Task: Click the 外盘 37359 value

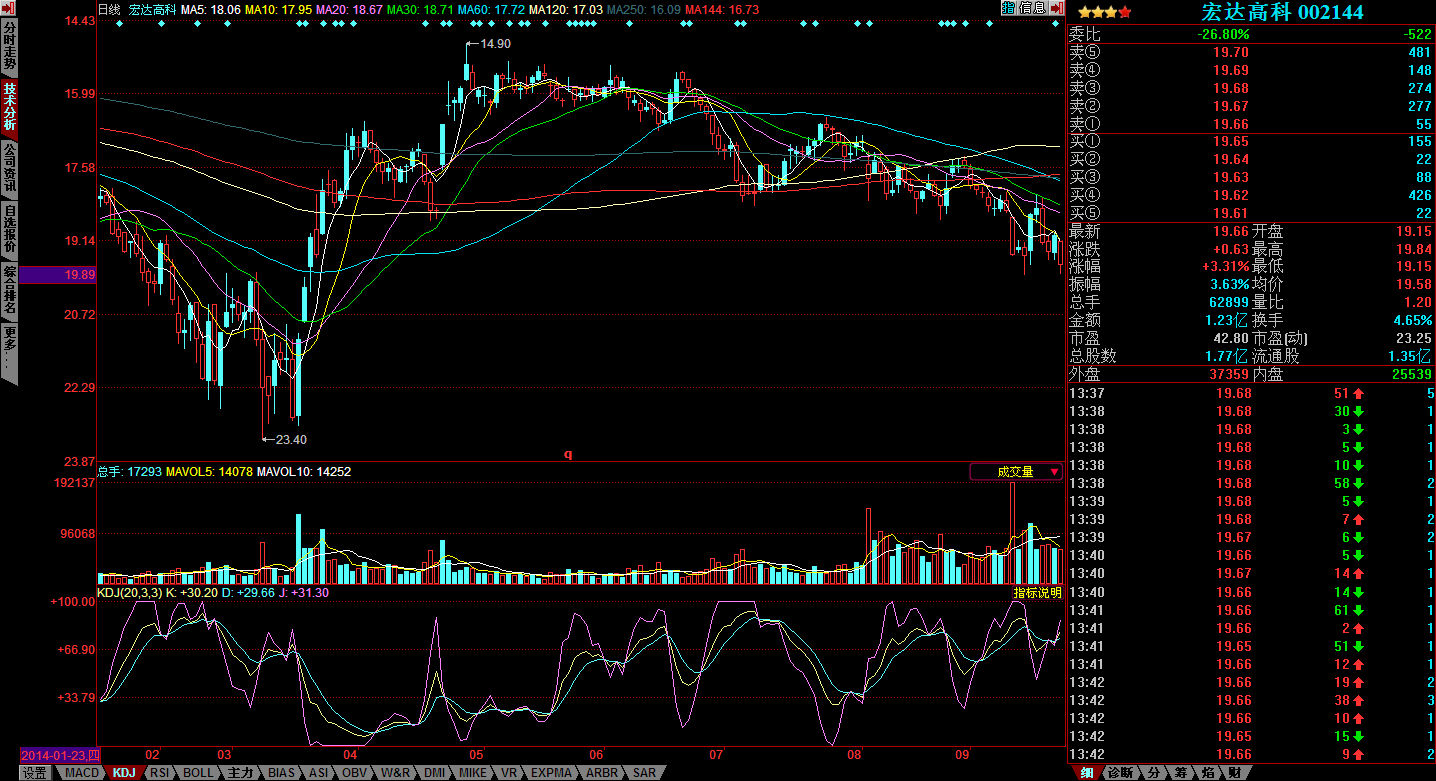Action: click(1228, 374)
